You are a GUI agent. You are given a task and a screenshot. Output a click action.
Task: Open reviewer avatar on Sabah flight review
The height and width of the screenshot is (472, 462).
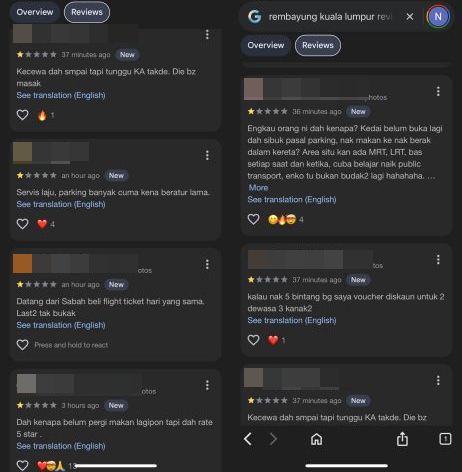(22, 264)
